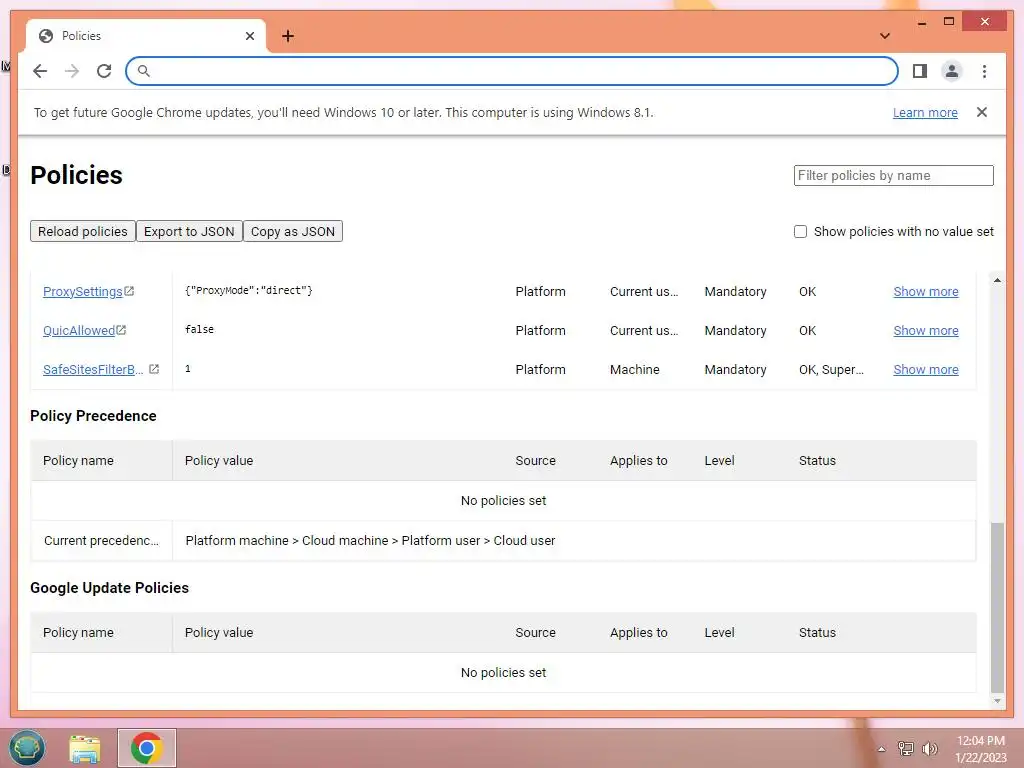The width and height of the screenshot is (1024, 768).
Task: Open the SafeSitesFilterB... policy link
Action: (93, 369)
